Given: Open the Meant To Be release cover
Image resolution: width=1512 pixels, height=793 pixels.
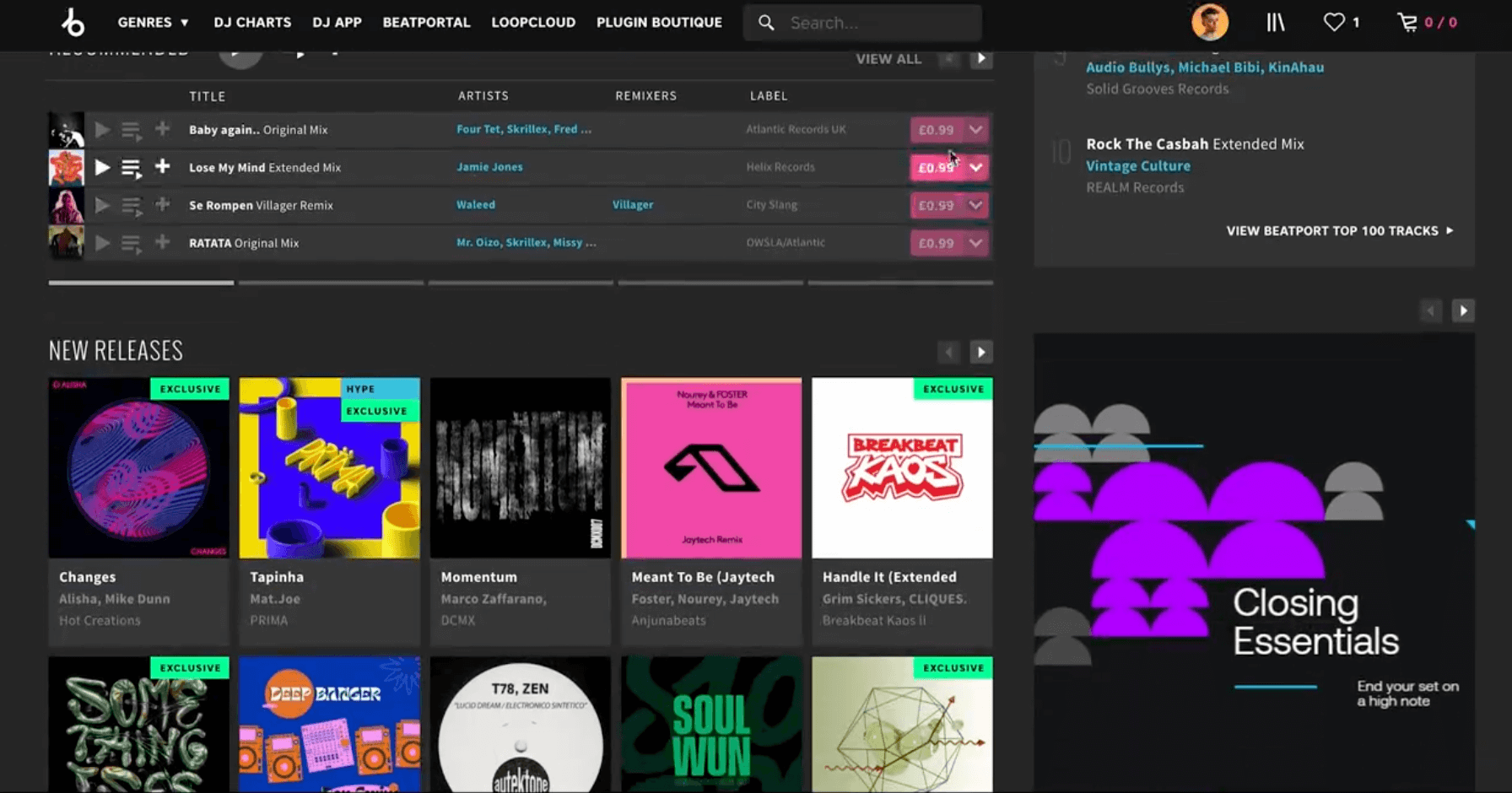Looking at the screenshot, I should (711, 467).
